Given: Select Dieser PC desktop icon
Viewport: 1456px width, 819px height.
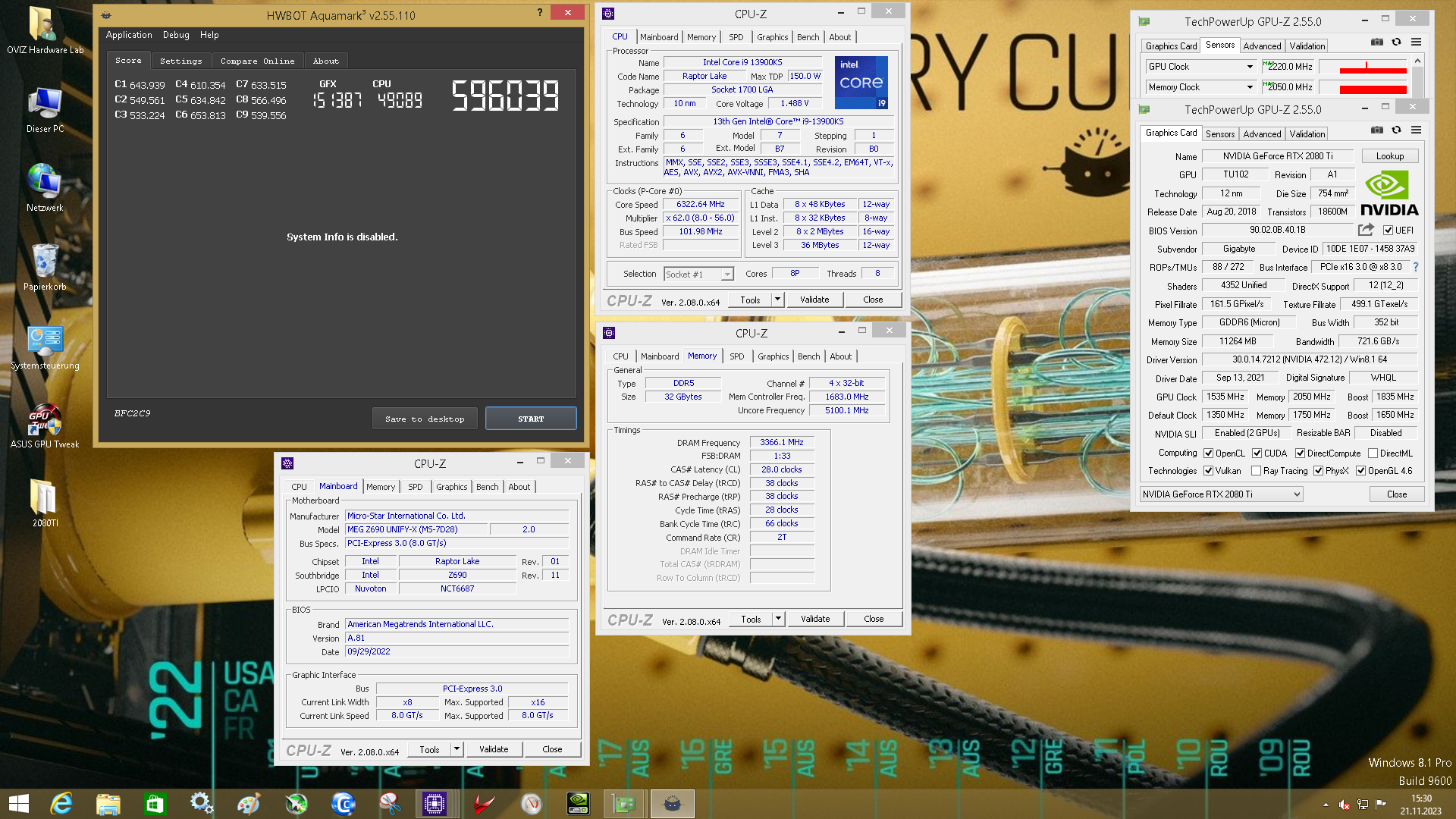Looking at the screenshot, I should point(45,110).
